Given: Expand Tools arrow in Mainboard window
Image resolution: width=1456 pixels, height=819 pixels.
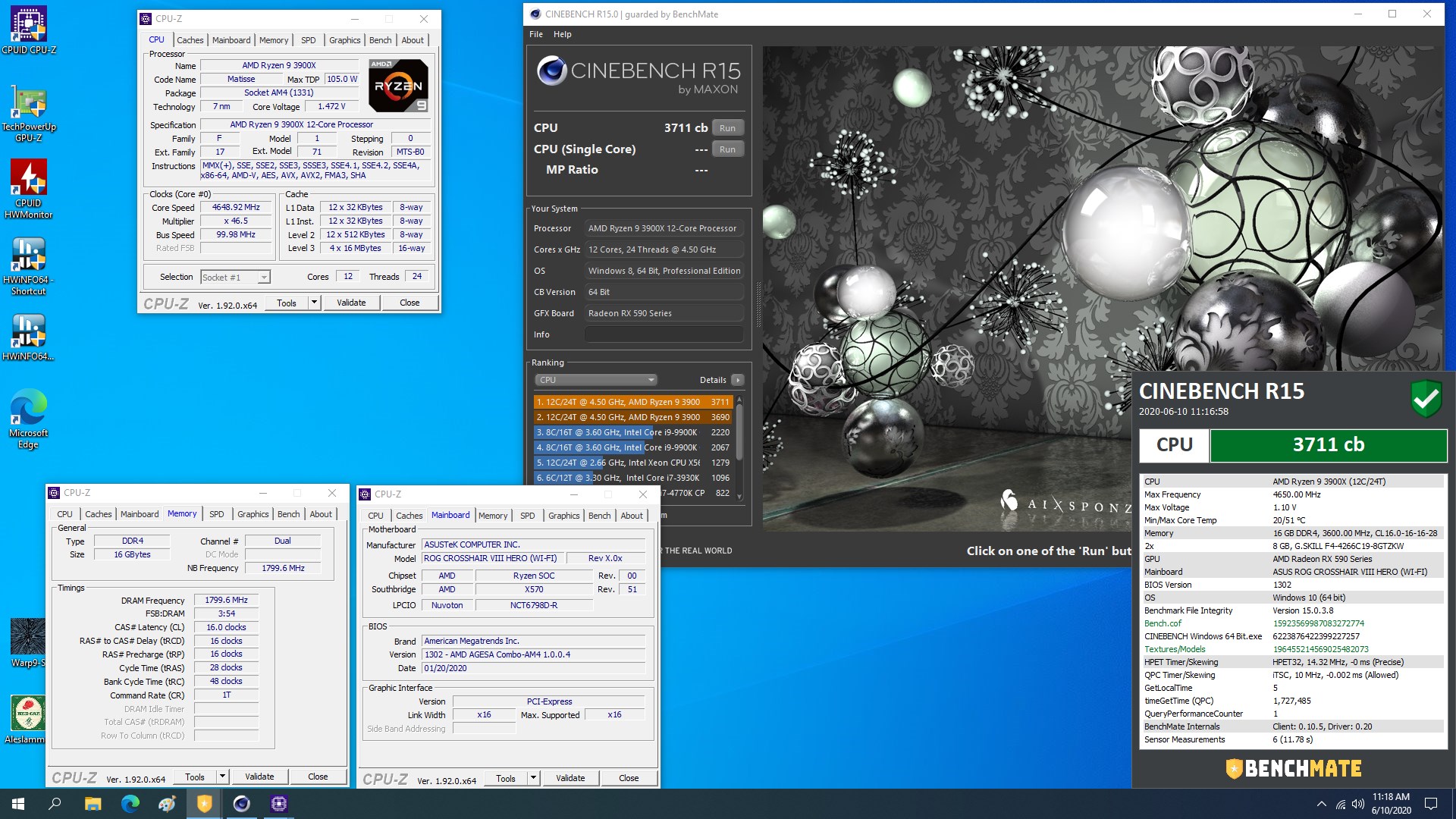Looking at the screenshot, I should tap(533, 778).
